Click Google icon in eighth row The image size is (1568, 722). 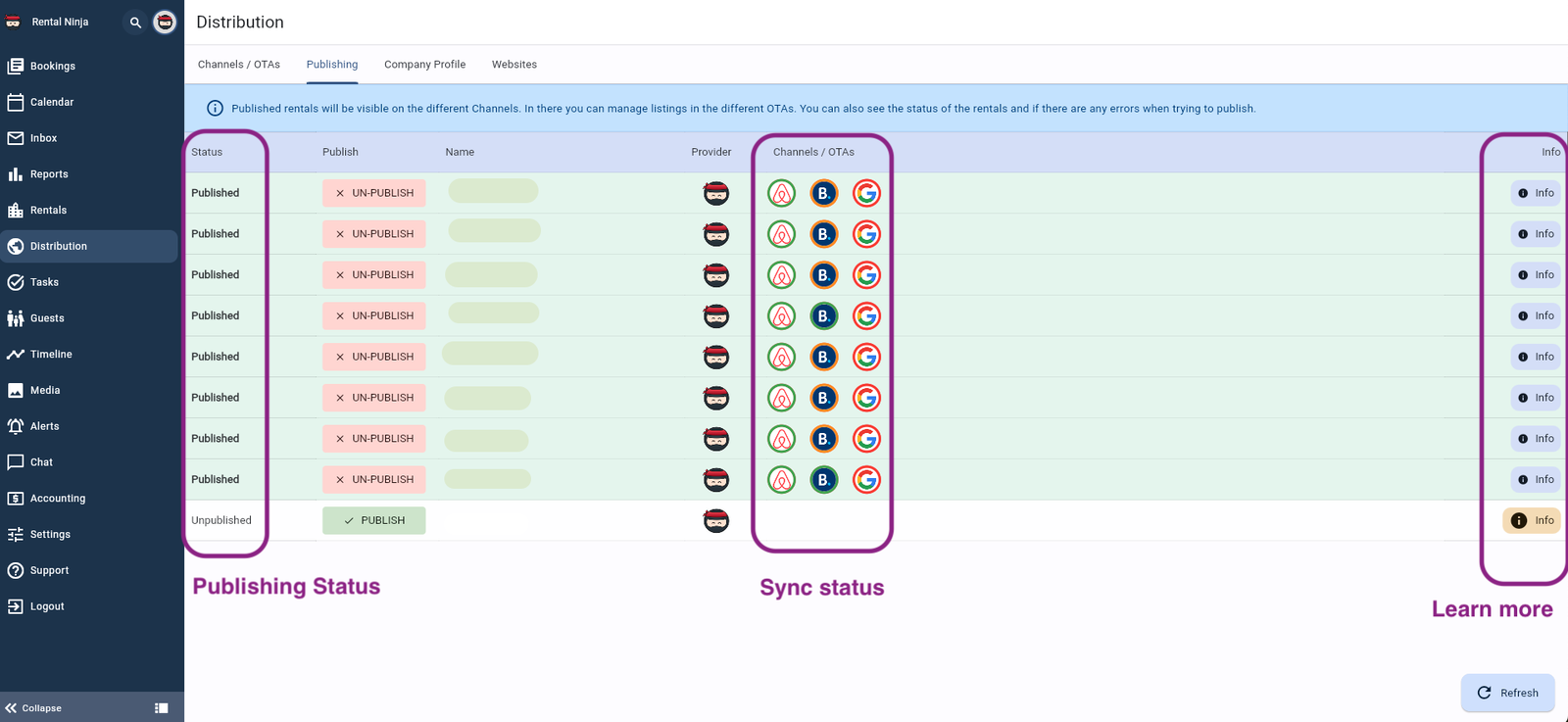[866, 479]
